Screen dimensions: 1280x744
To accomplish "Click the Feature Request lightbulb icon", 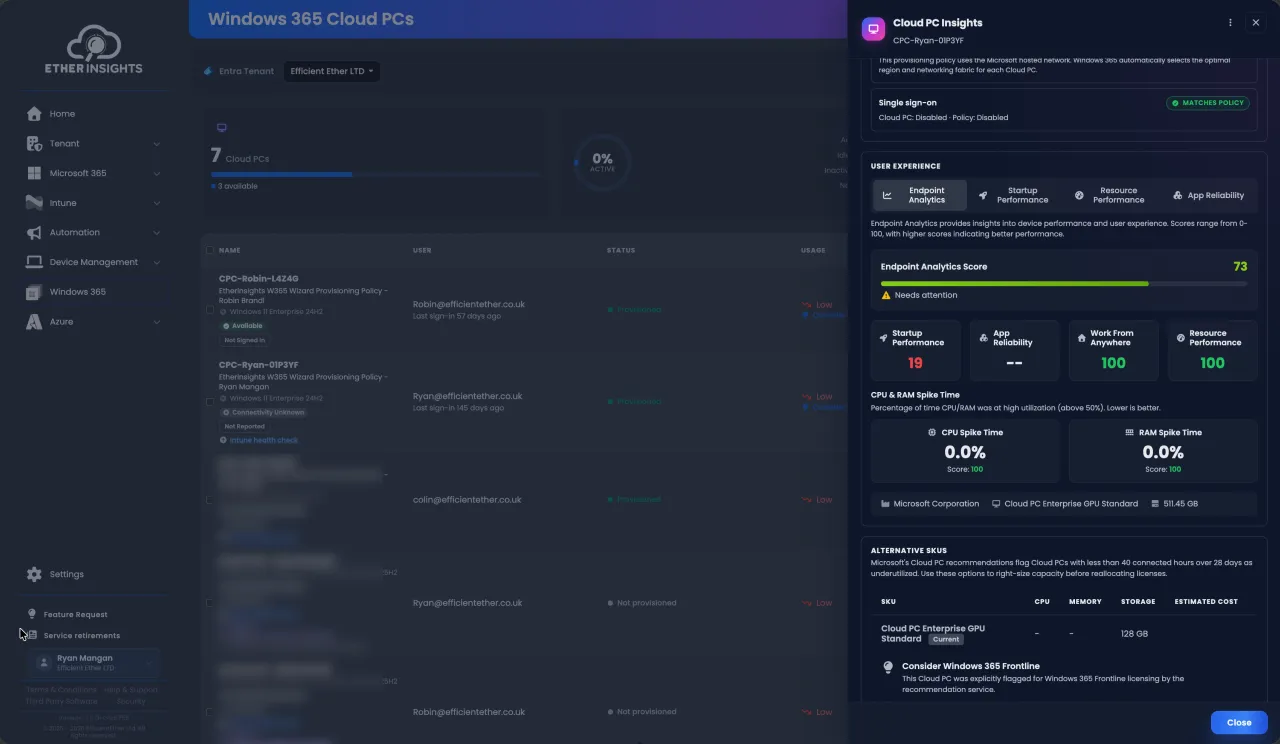I will coord(32,614).
